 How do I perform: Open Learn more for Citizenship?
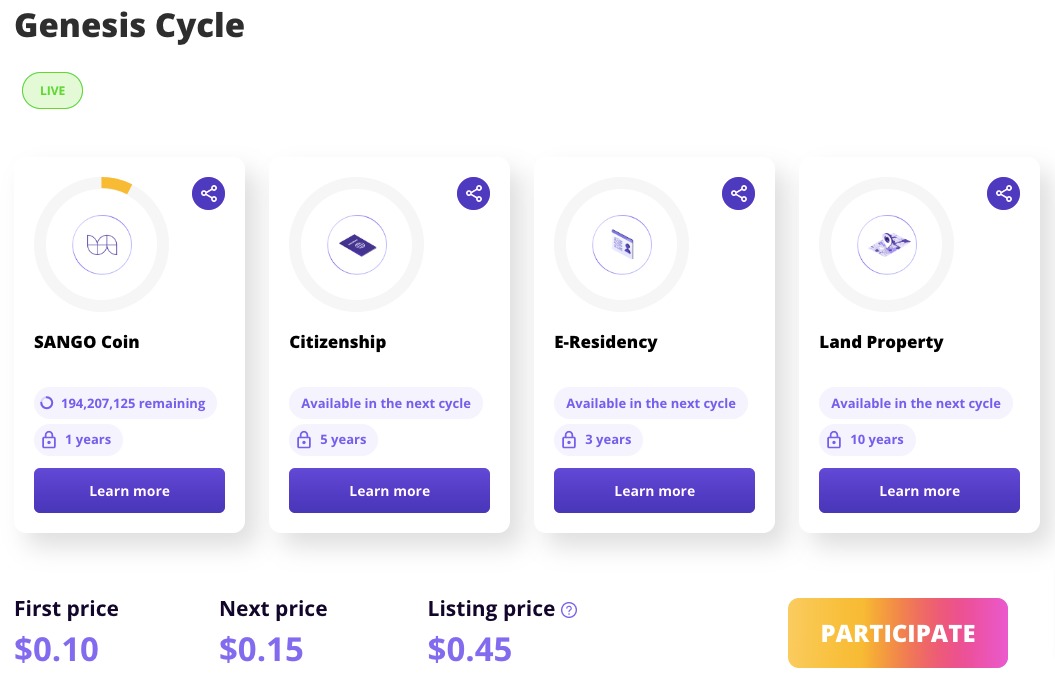tap(389, 491)
